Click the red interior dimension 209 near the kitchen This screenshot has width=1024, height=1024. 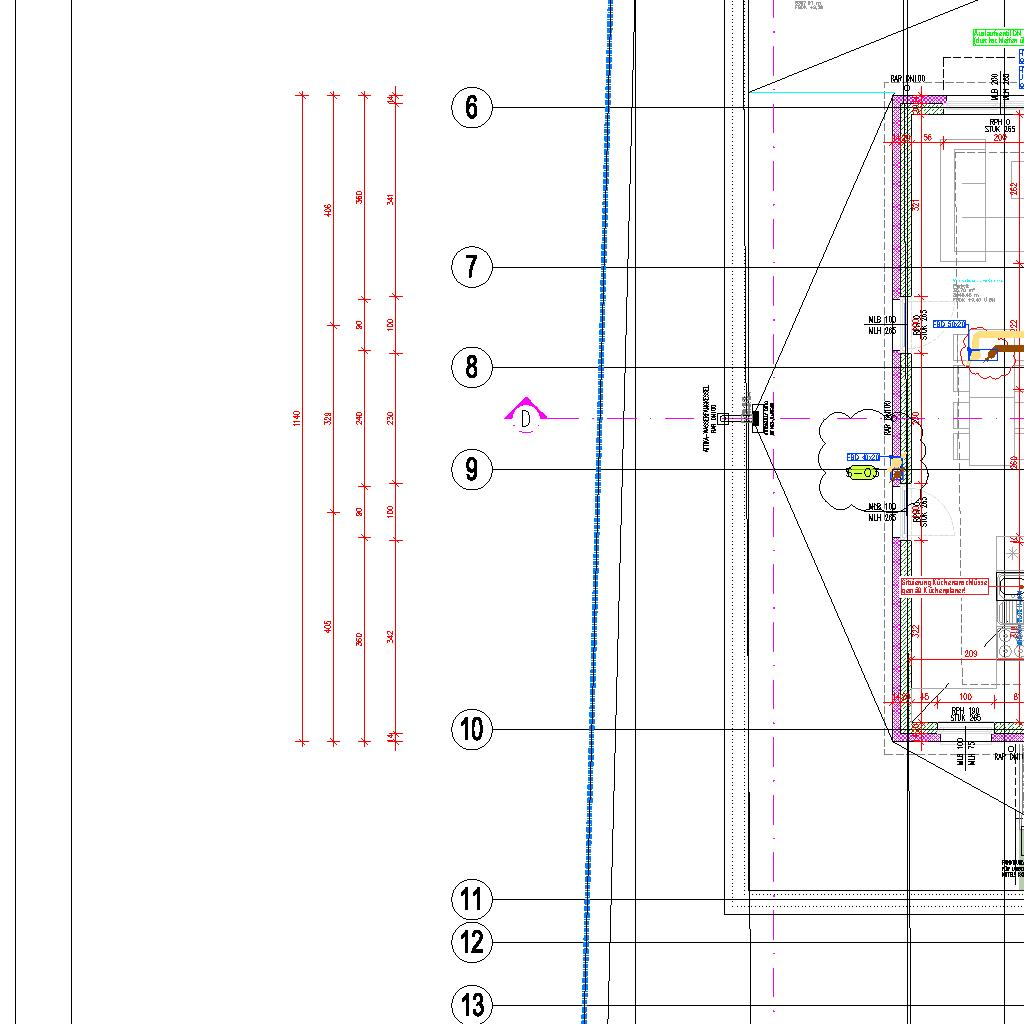point(970,653)
